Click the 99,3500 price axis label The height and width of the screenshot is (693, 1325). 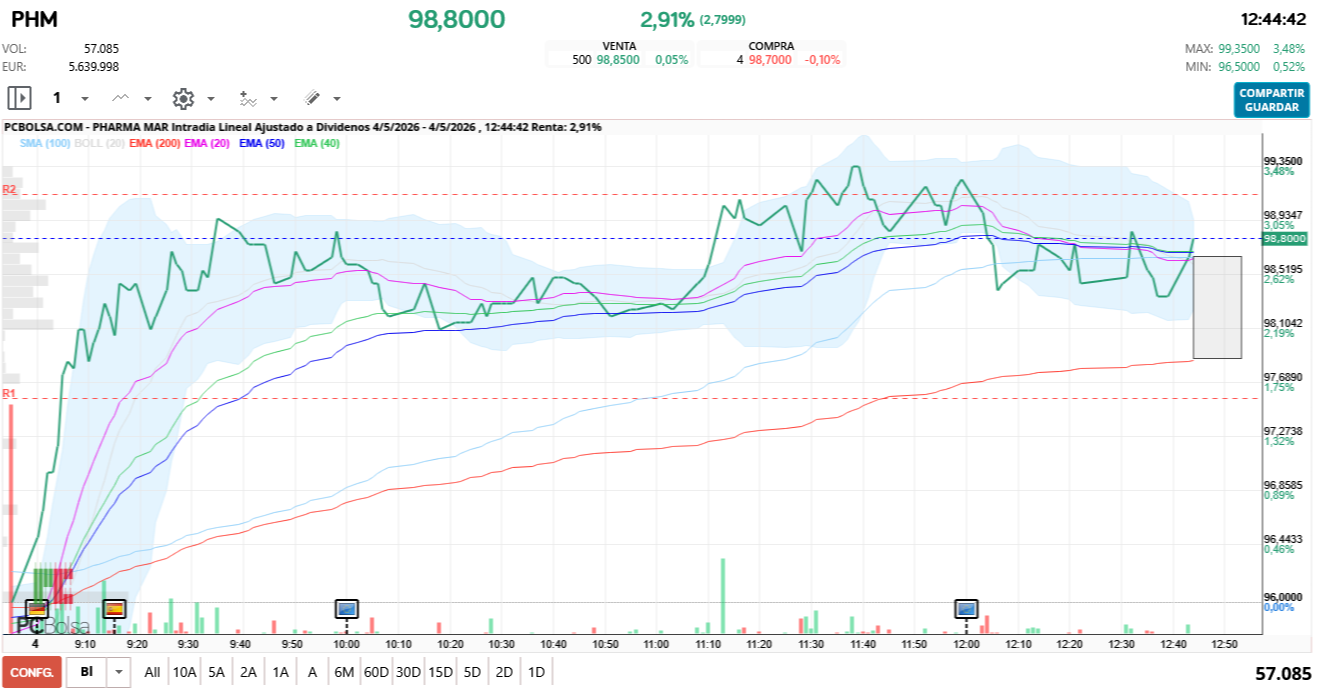(1282, 161)
